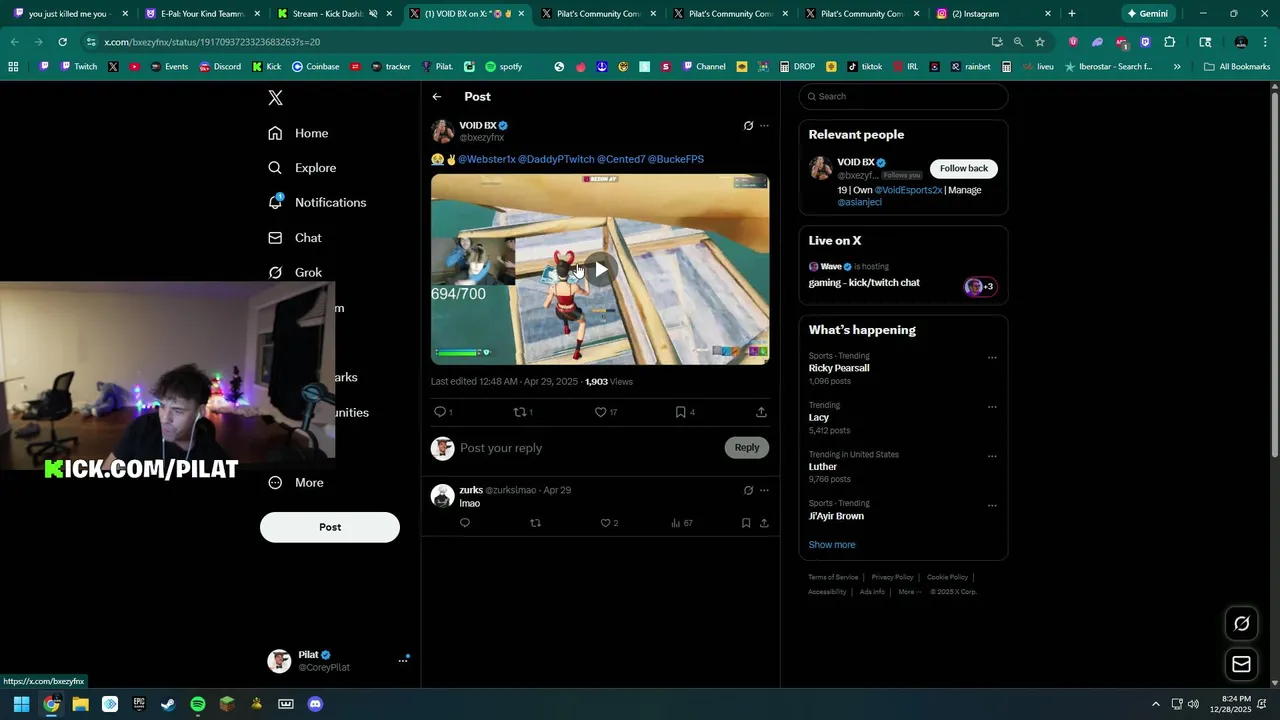Open the All Bookmarks folder
1280x720 pixels.
coord(1237,67)
